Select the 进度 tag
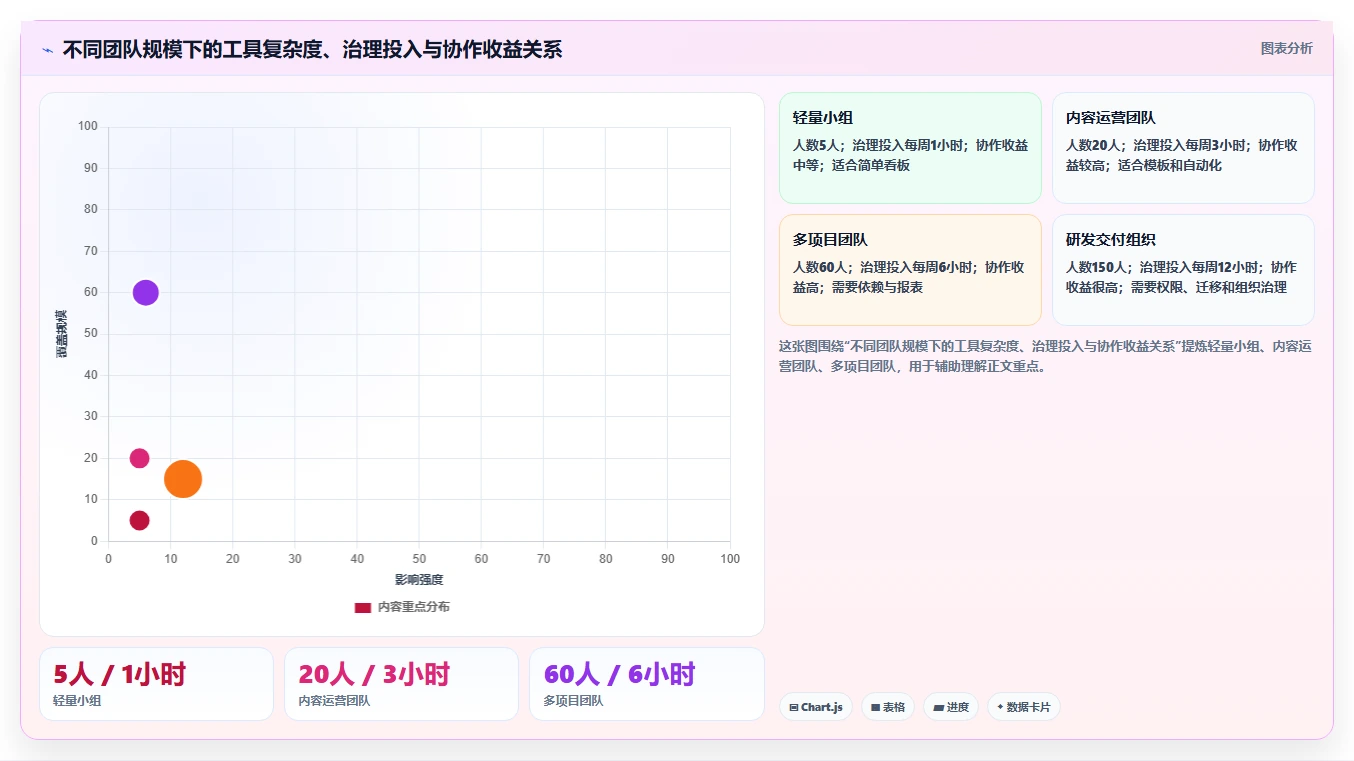 click(950, 707)
